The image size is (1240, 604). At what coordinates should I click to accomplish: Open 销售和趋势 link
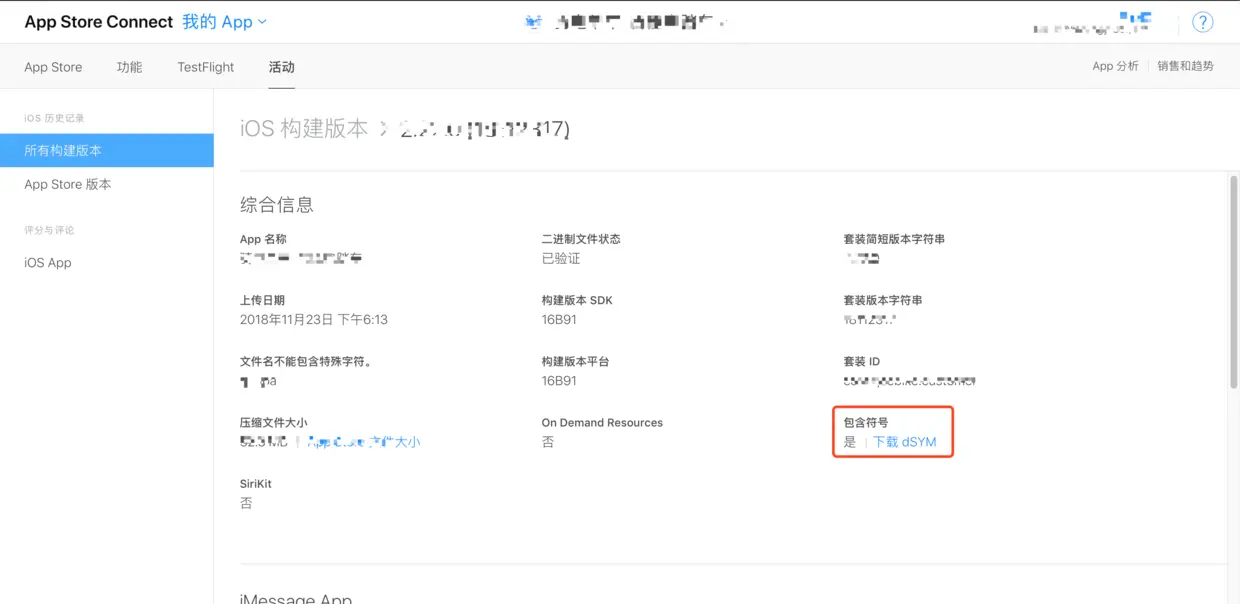coord(1185,66)
